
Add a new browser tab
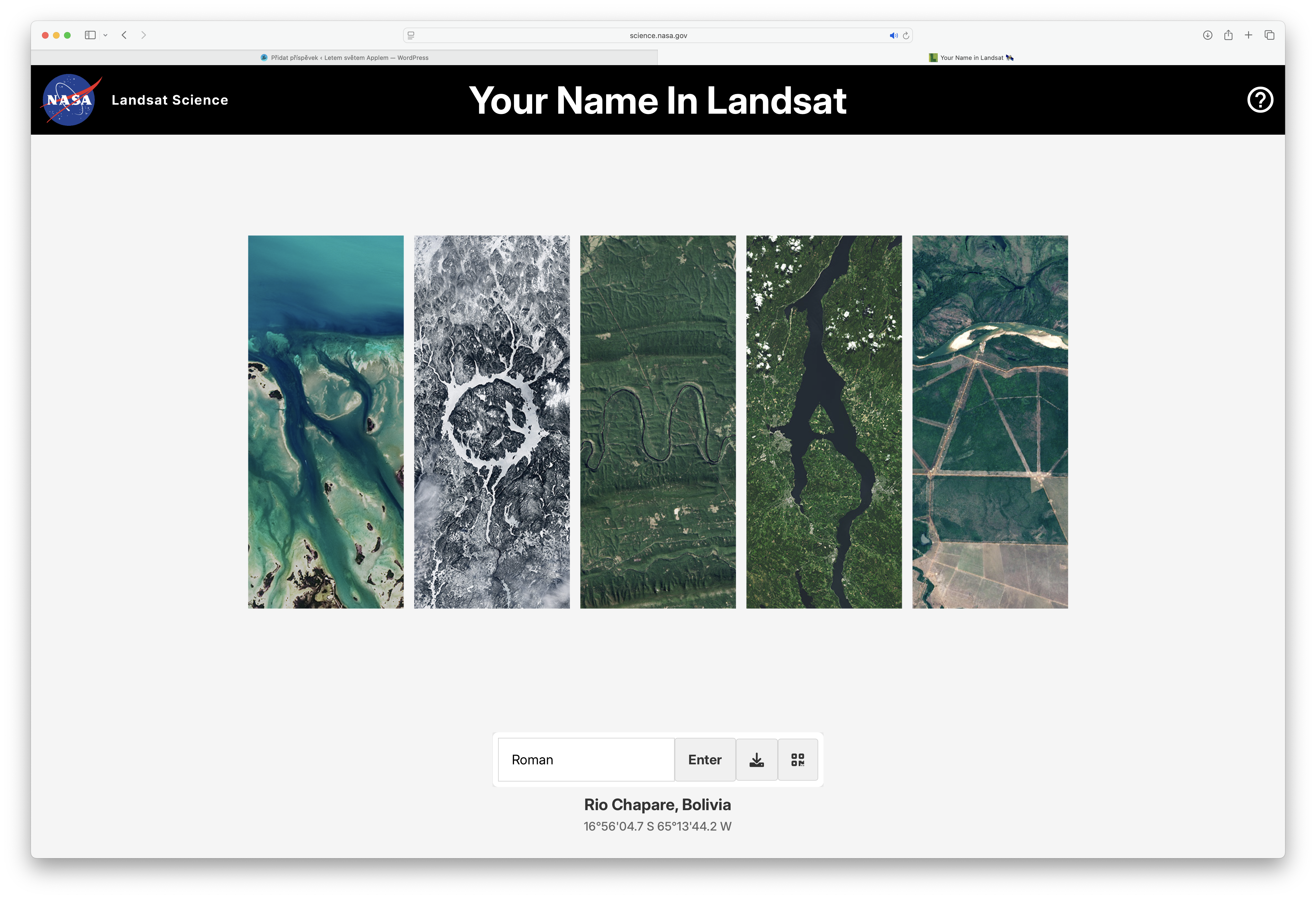pos(1249,35)
